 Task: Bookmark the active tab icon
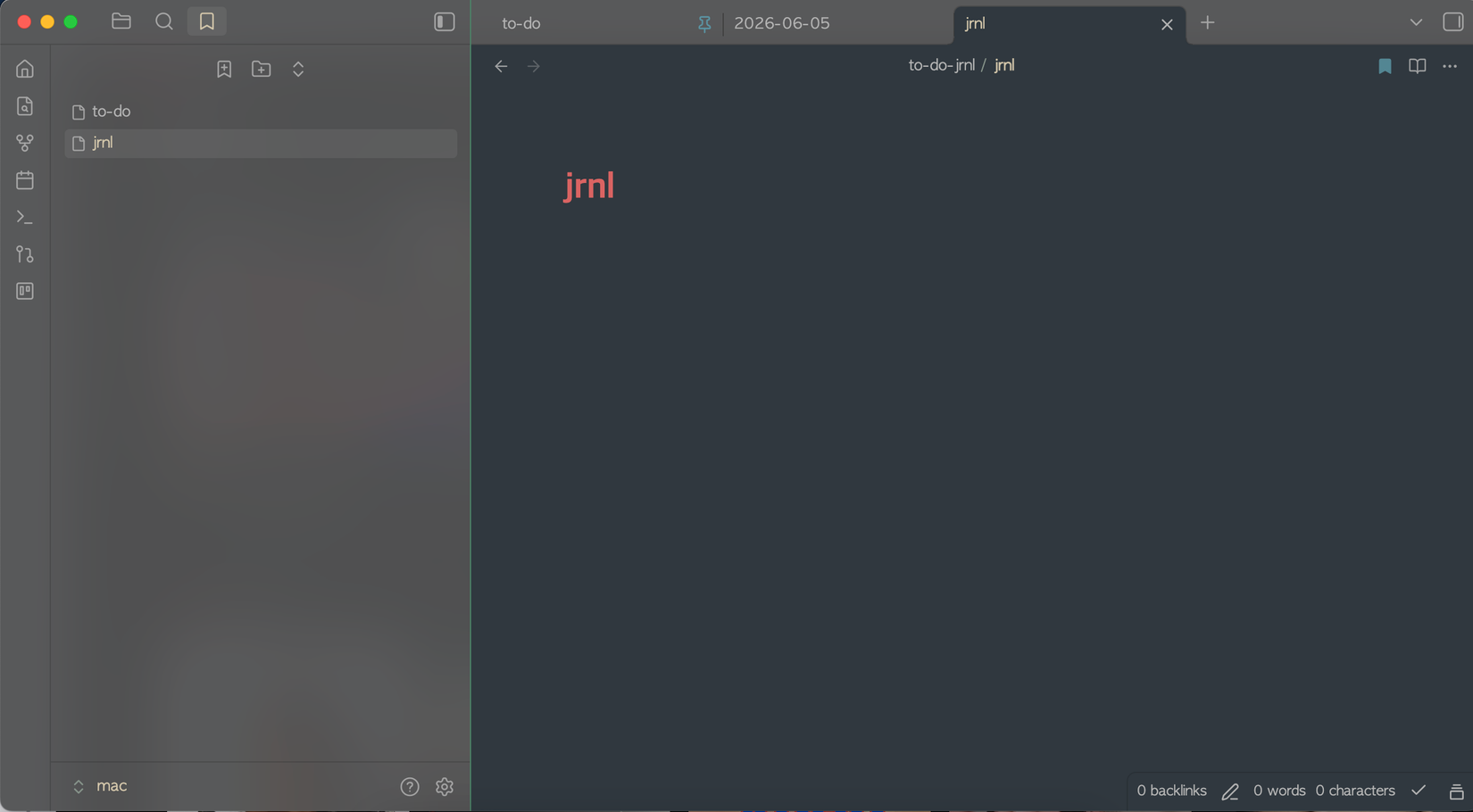(224, 69)
